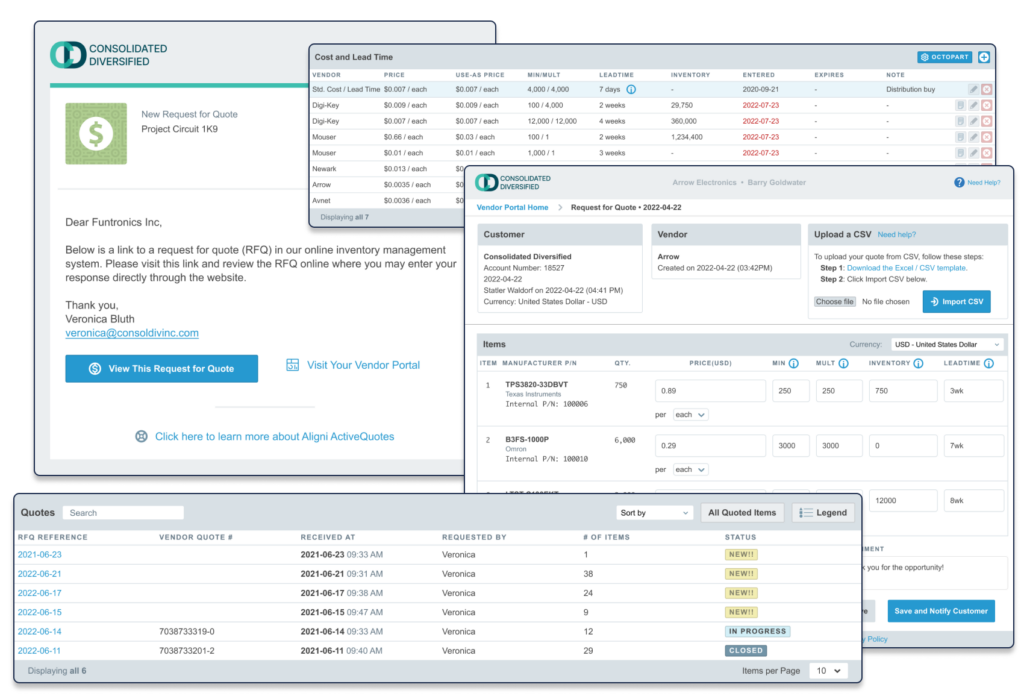Delete the Std. Cost / Lead Time row
Image resolution: width=1024 pixels, height=699 pixels.
tap(987, 89)
